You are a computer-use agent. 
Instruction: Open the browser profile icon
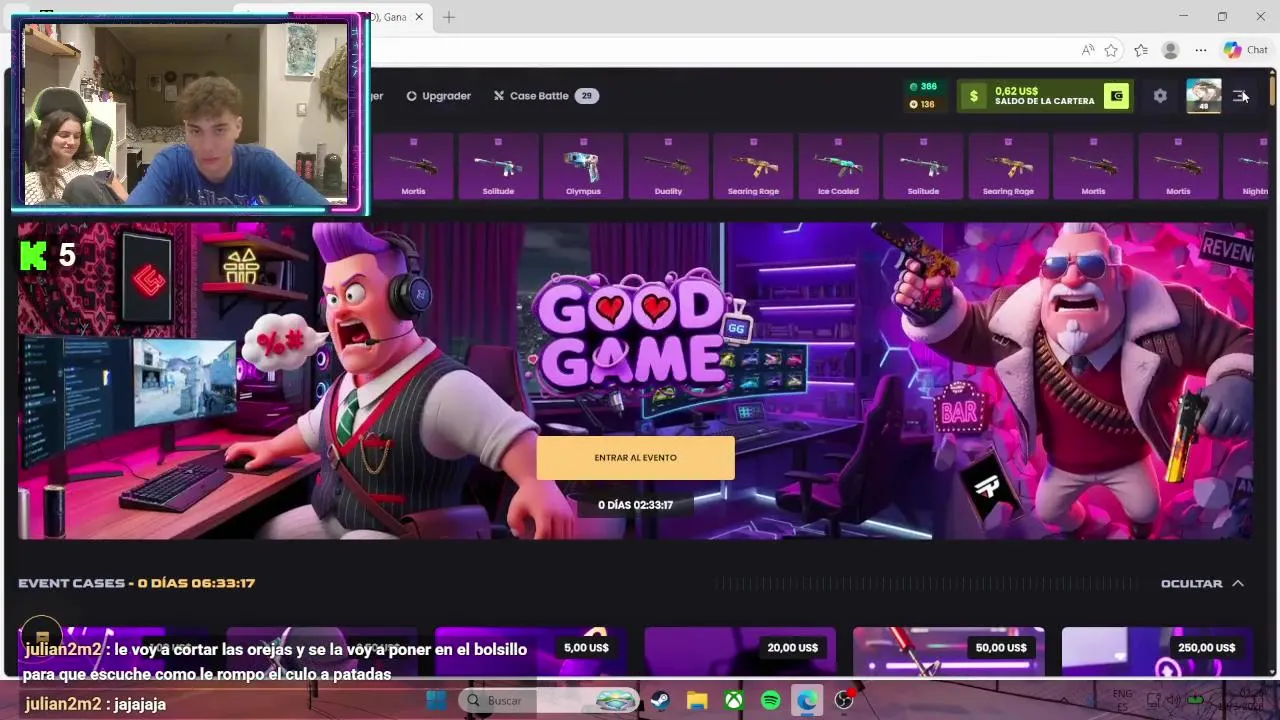coord(1170,50)
